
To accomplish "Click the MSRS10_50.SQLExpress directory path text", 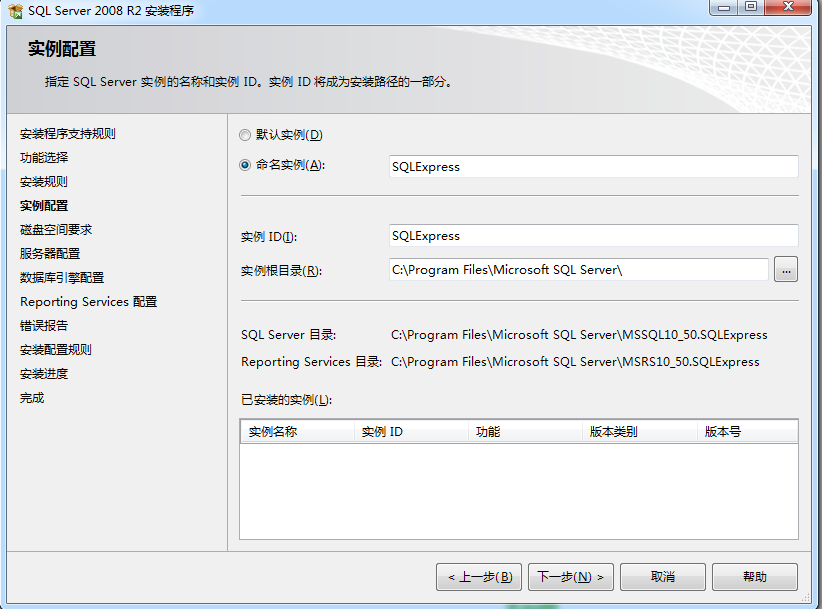I will click(x=575, y=362).
